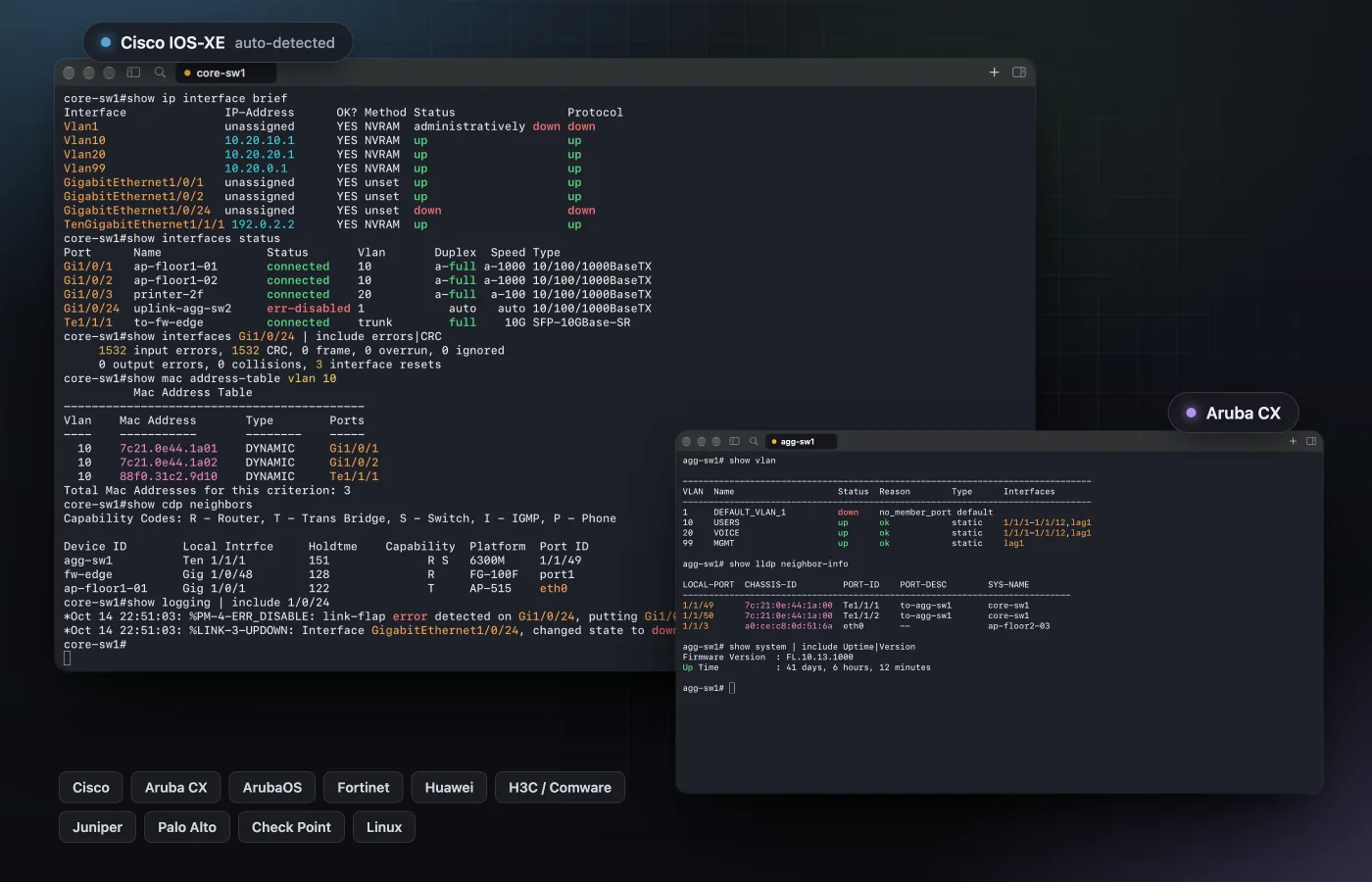The image size is (1372, 882).
Task: Click DEFAULT_VLAN_1 in agg-sw1 VLAN table
Action: coord(750,513)
